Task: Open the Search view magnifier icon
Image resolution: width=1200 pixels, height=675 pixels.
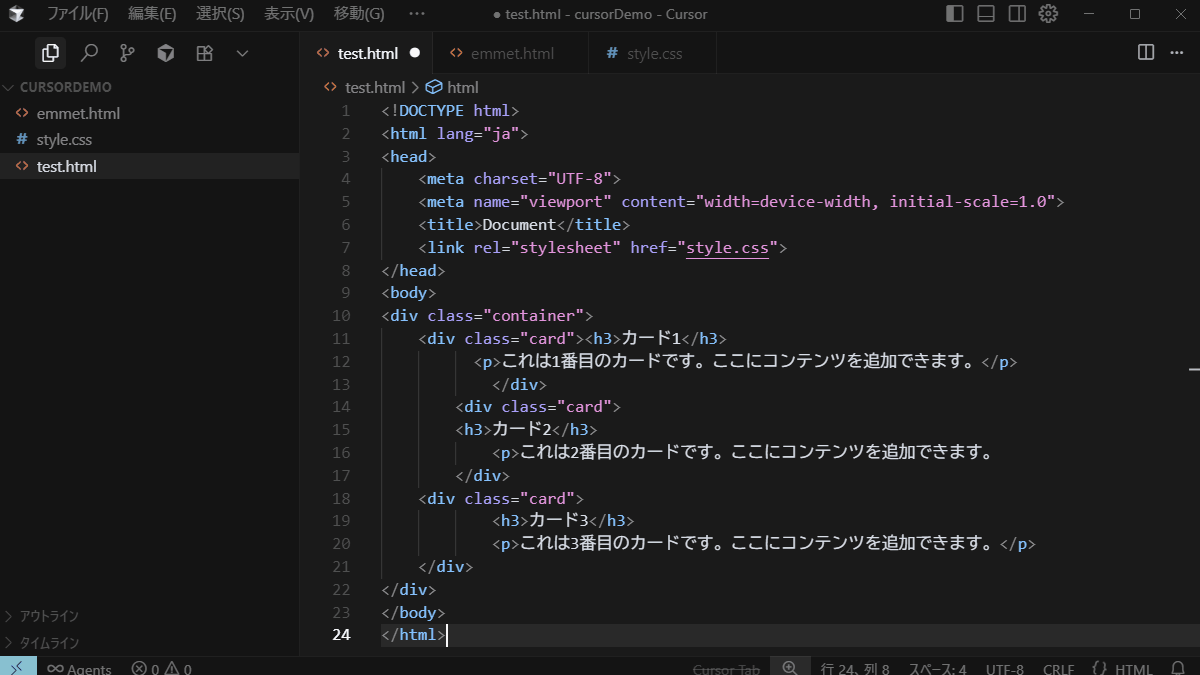Action: coord(89,53)
